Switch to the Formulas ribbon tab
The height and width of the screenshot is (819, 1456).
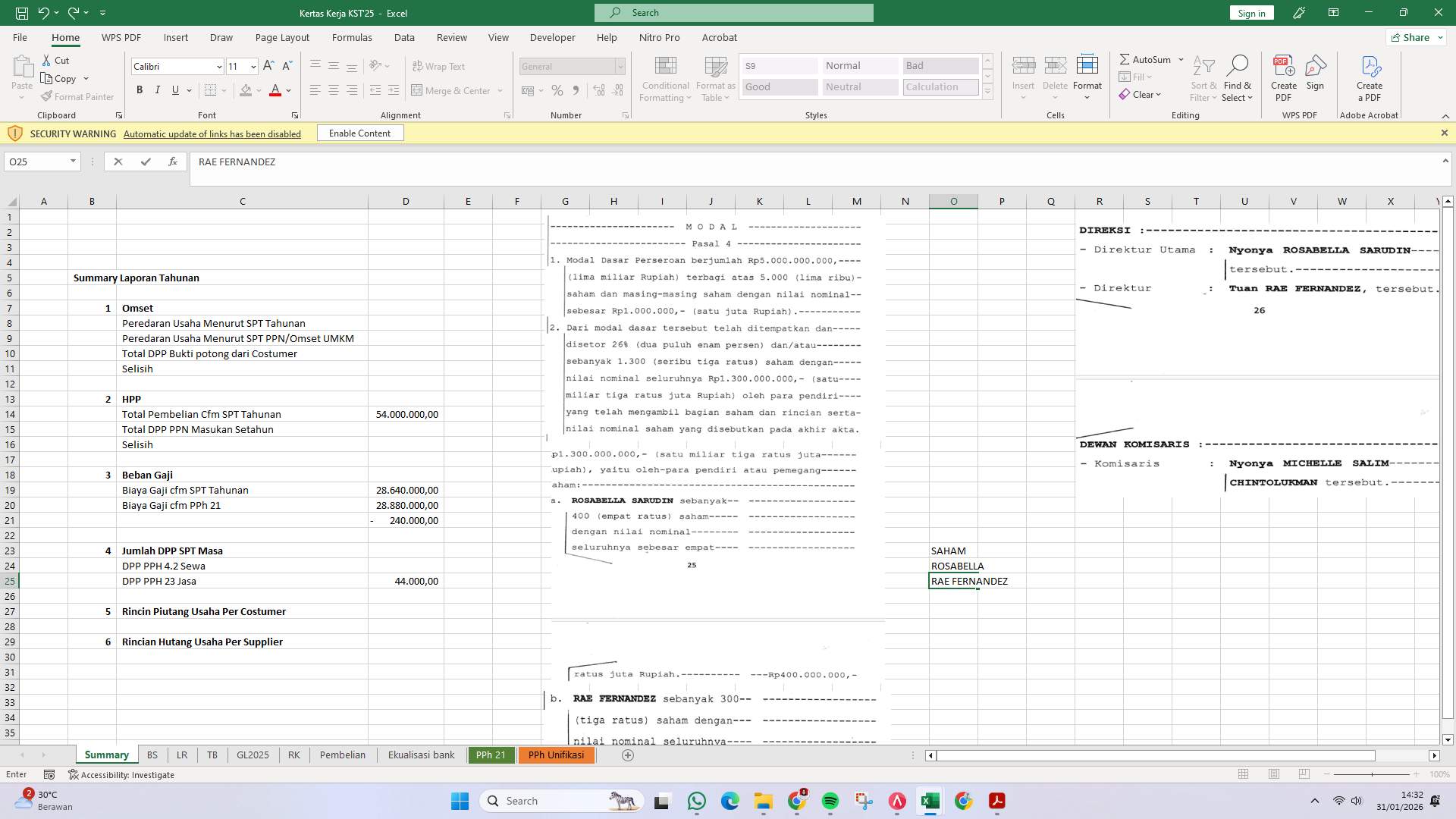click(x=352, y=37)
